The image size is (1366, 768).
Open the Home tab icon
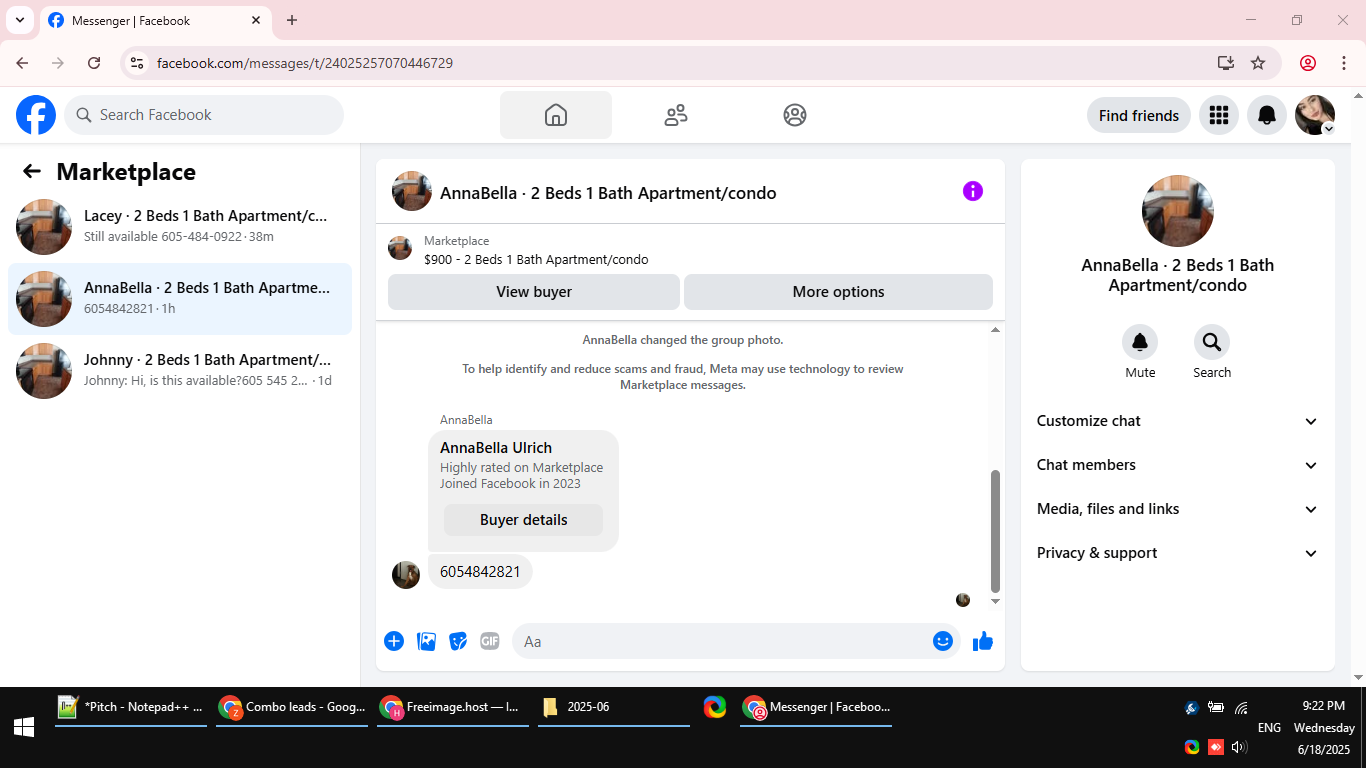point(556,115)
